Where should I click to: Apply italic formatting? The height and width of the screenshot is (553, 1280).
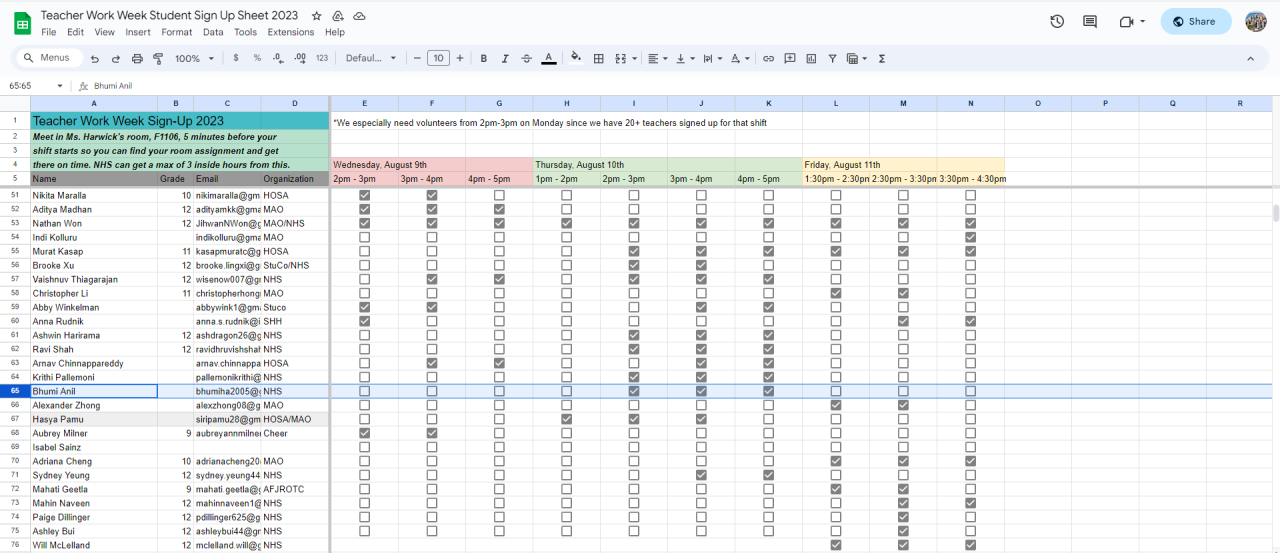[505, 59]
